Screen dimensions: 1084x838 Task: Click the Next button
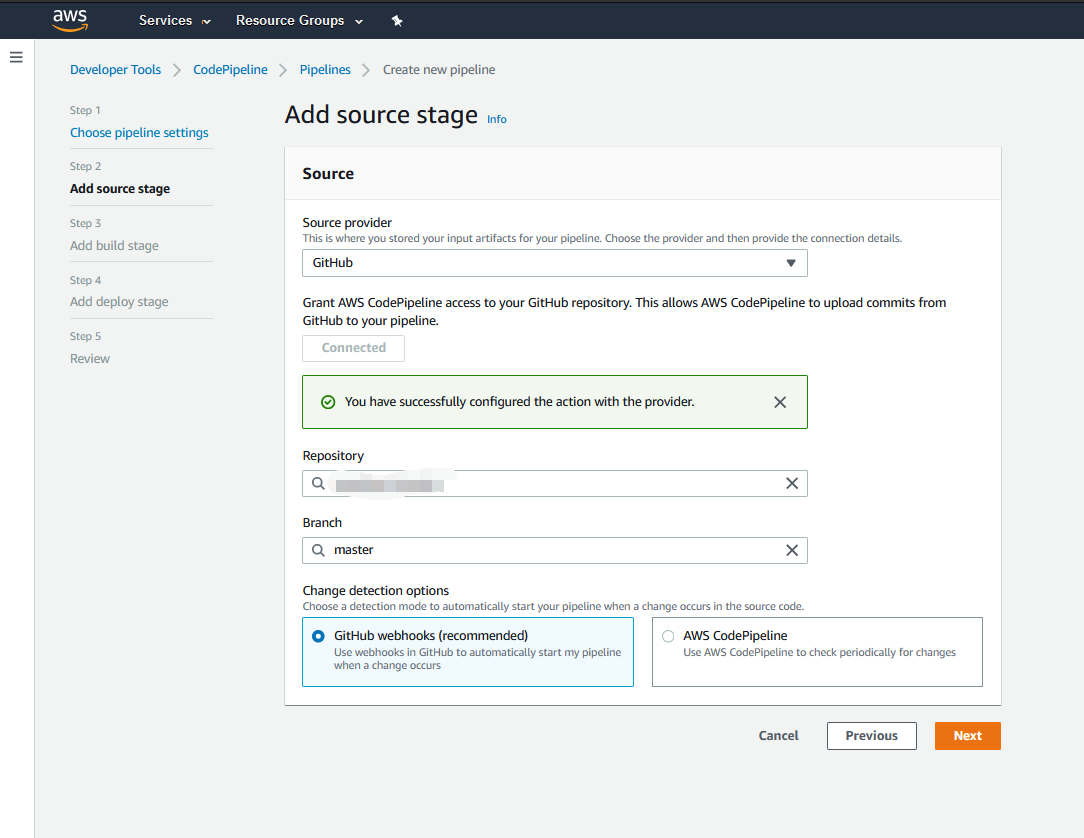coord(967,736)
